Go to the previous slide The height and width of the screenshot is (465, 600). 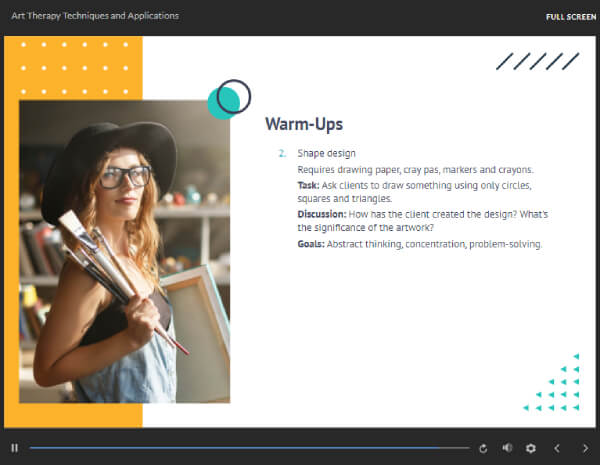pos(558,448)
